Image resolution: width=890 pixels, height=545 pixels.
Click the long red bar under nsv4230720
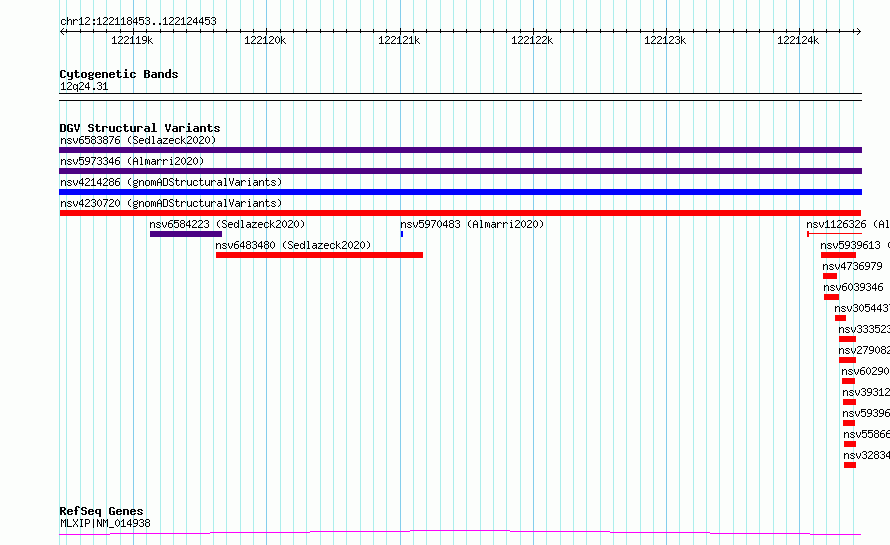[460, 213]
